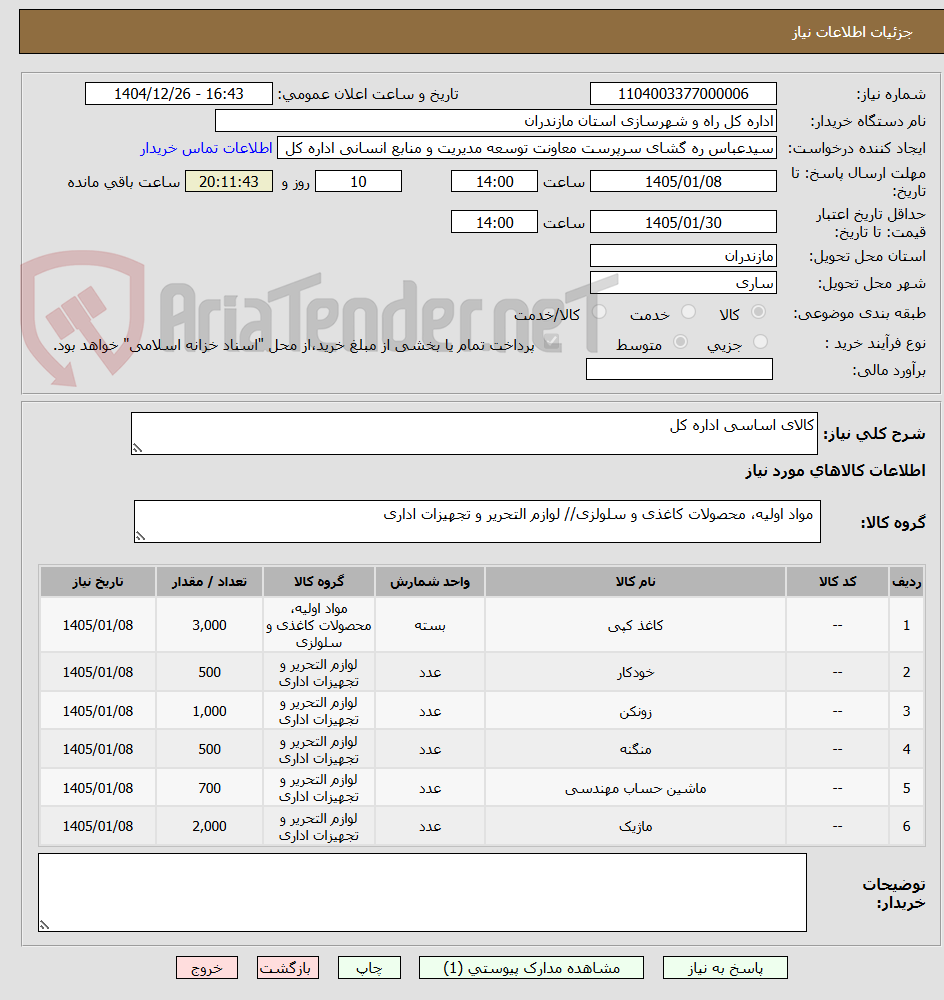Click the تعداد / مقدار column header
Screen dimensions: 944x1000
(x=209, y=582)
